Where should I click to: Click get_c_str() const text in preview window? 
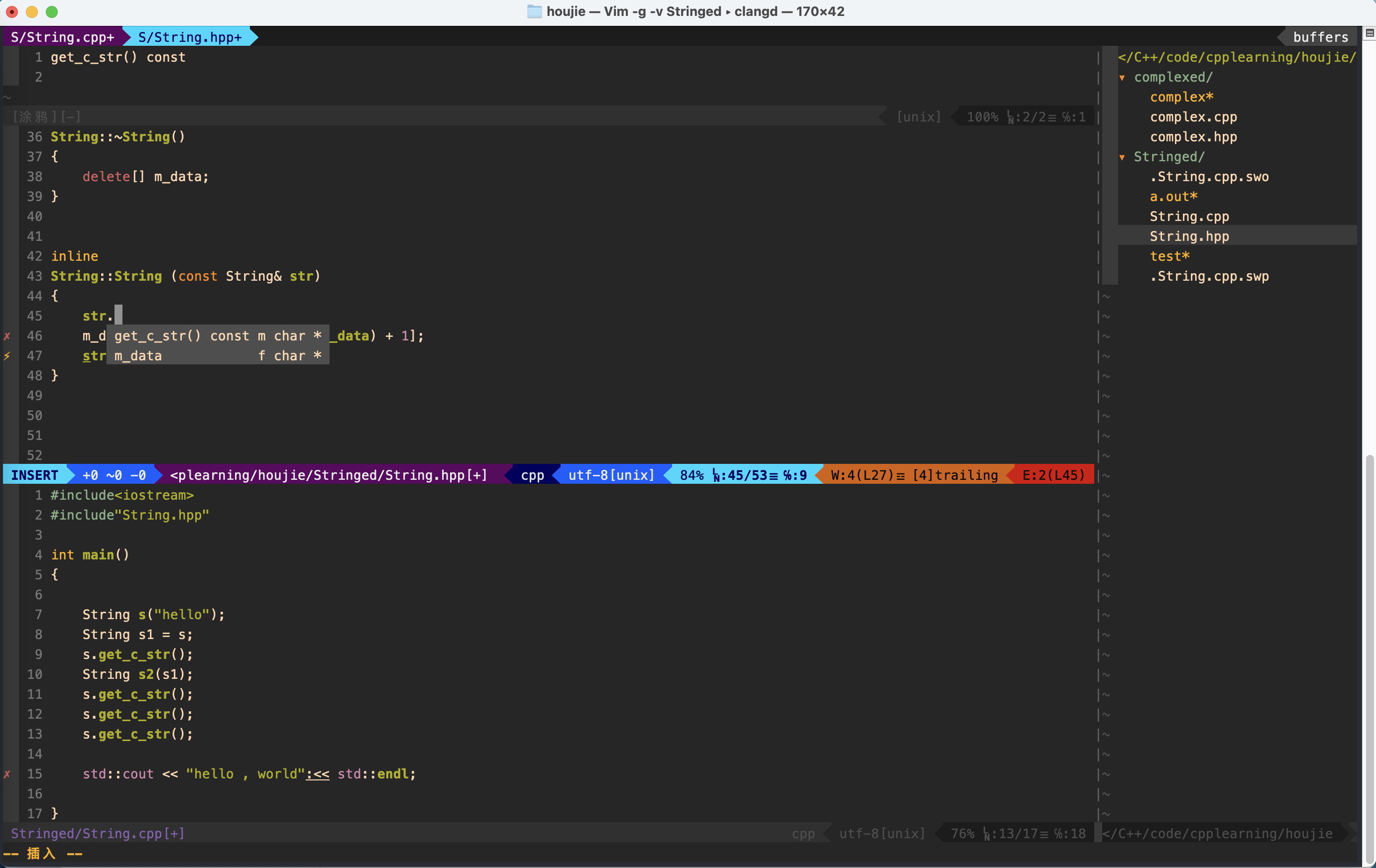point(117,57)
